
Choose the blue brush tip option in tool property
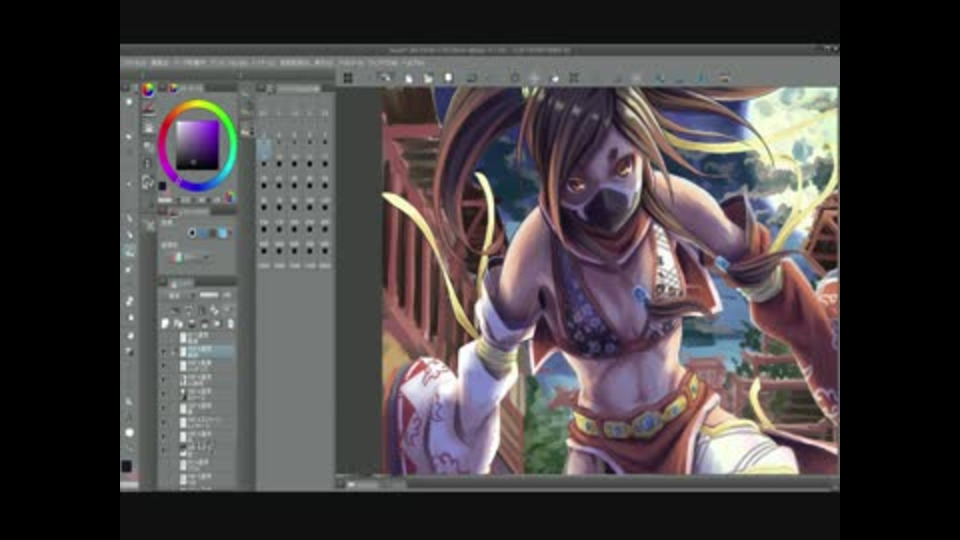point(205,233)
